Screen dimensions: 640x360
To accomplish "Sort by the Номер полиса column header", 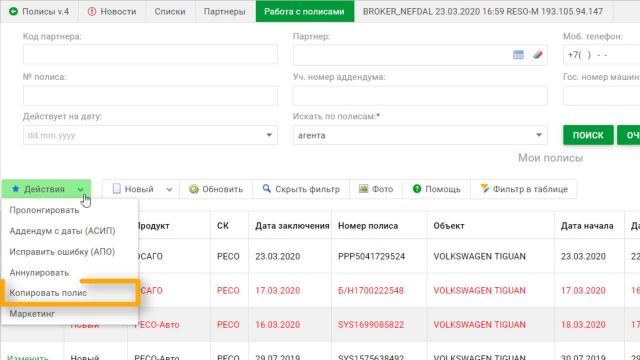I will click(368, 226).
